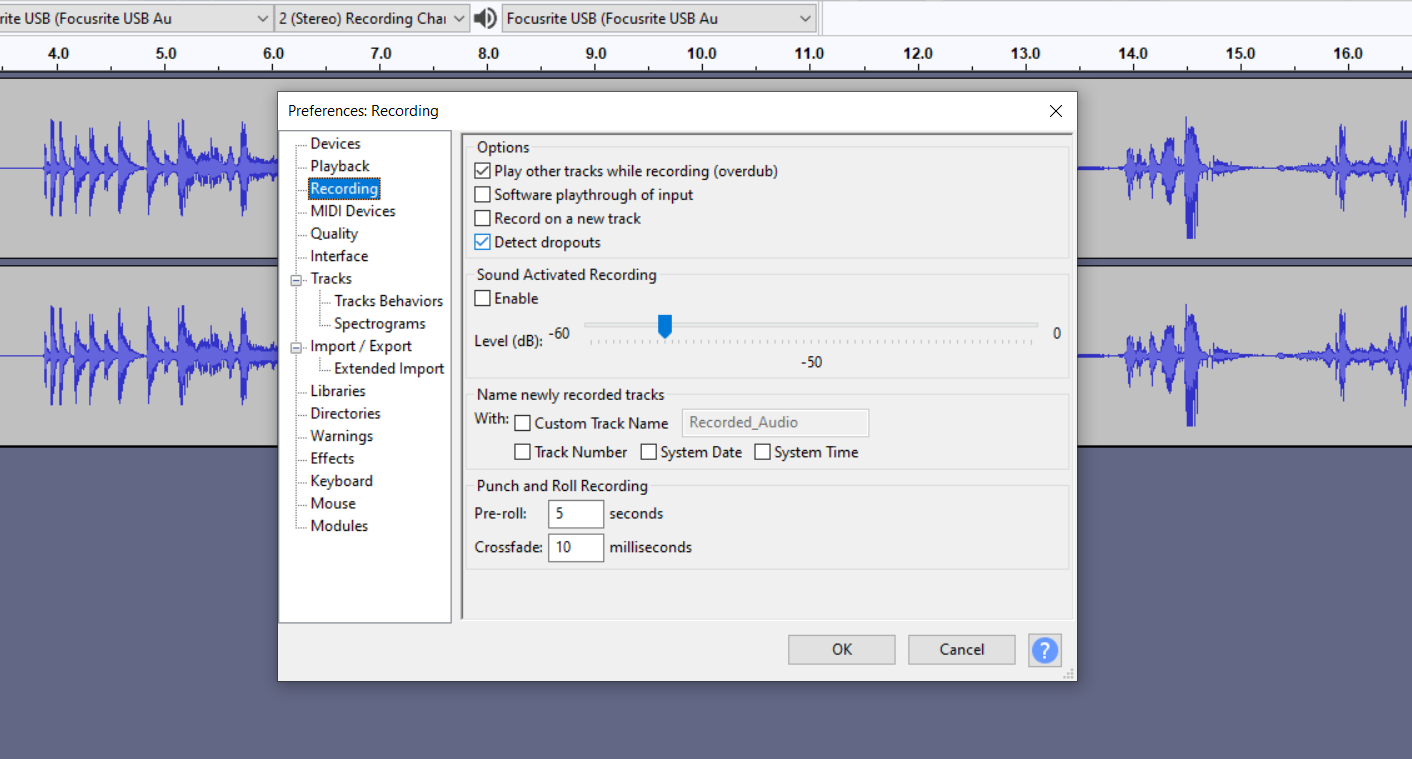Tick the System Time checkbox
The image size is (1412, 759).
(762, 452)
